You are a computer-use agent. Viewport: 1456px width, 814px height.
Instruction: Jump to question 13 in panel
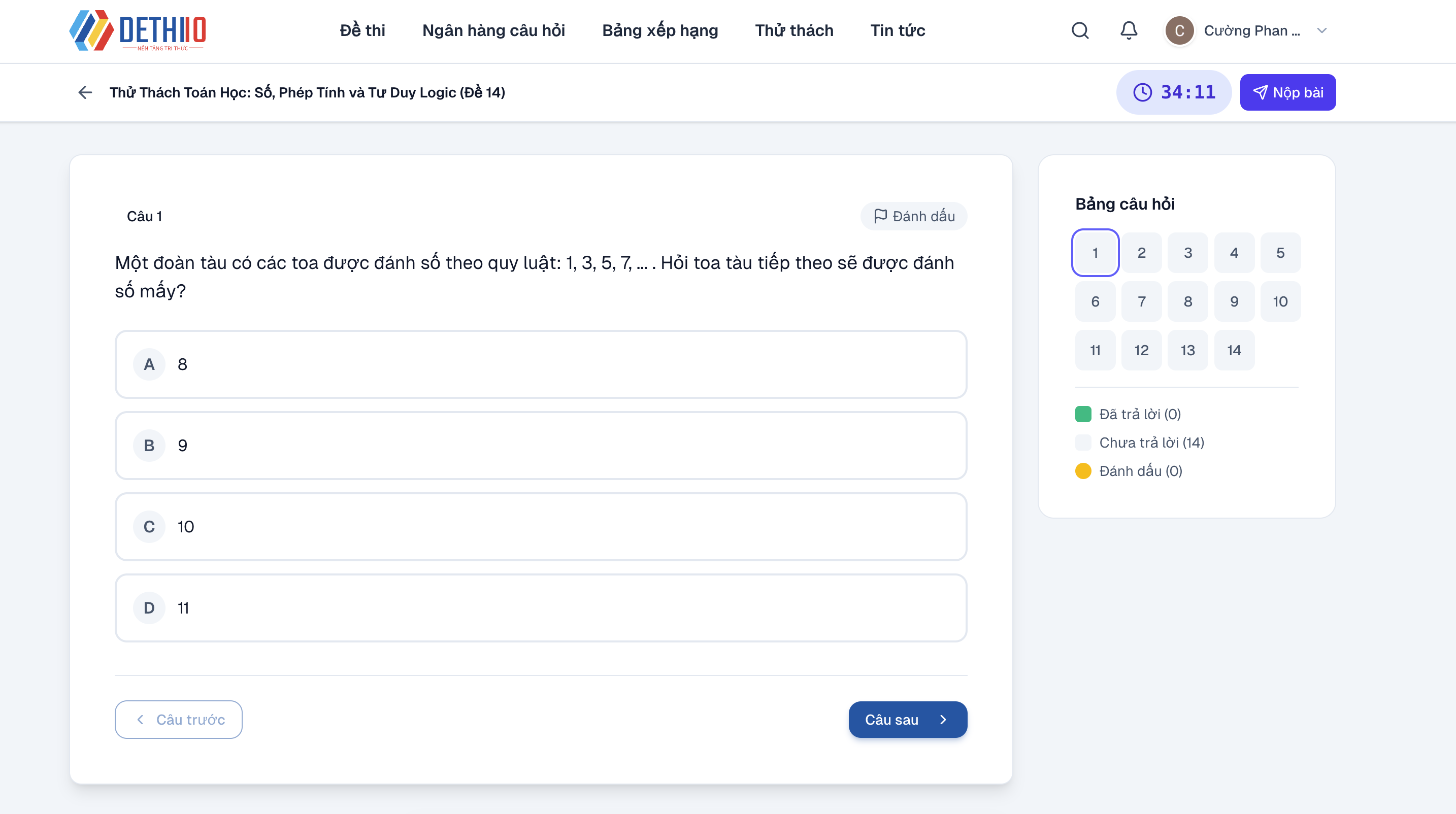click(x=1188, y=350)
